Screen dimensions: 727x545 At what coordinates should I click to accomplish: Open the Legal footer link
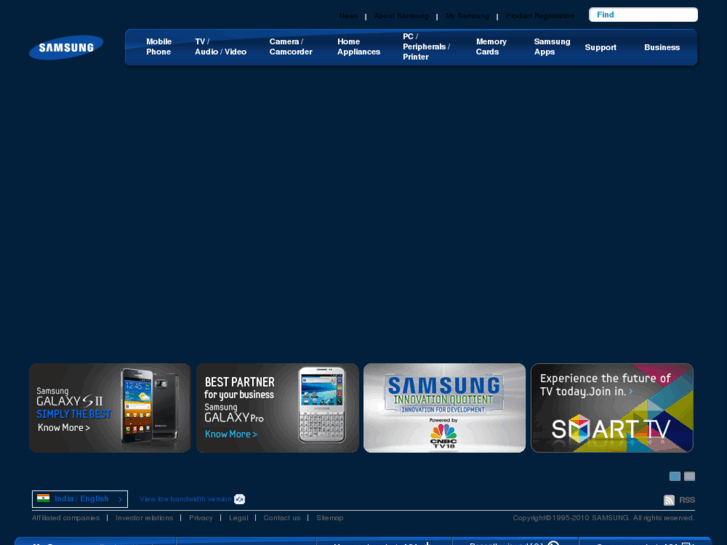coord(238,518)
